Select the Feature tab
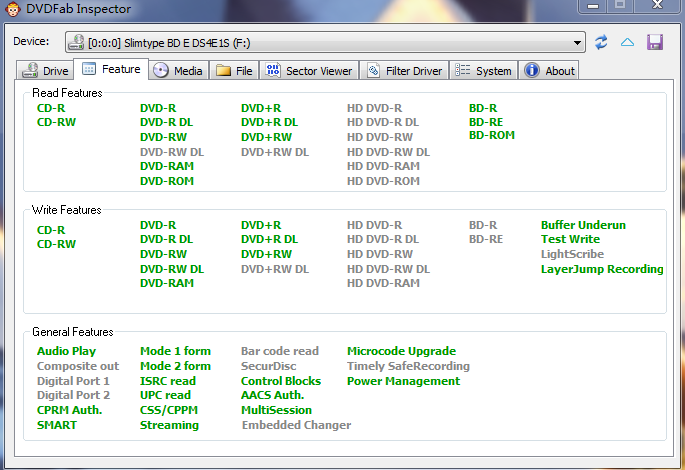 111,69
